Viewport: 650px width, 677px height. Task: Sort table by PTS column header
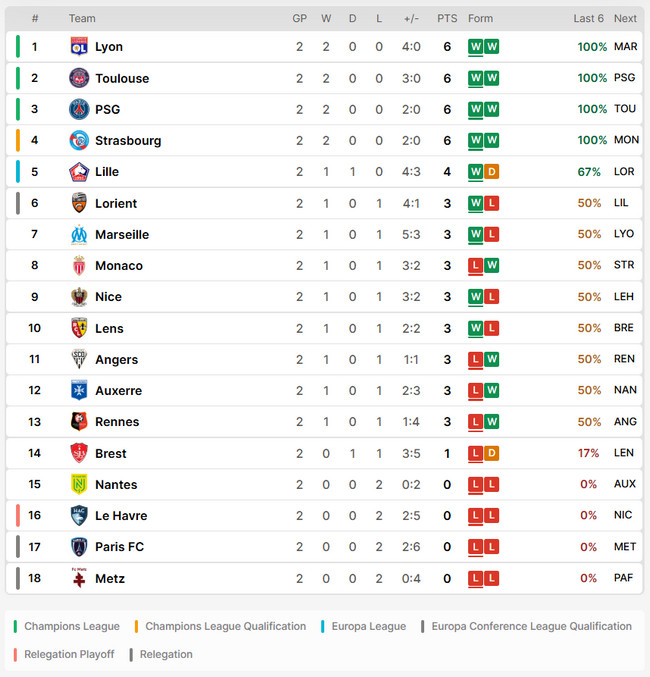click(447, 19)
